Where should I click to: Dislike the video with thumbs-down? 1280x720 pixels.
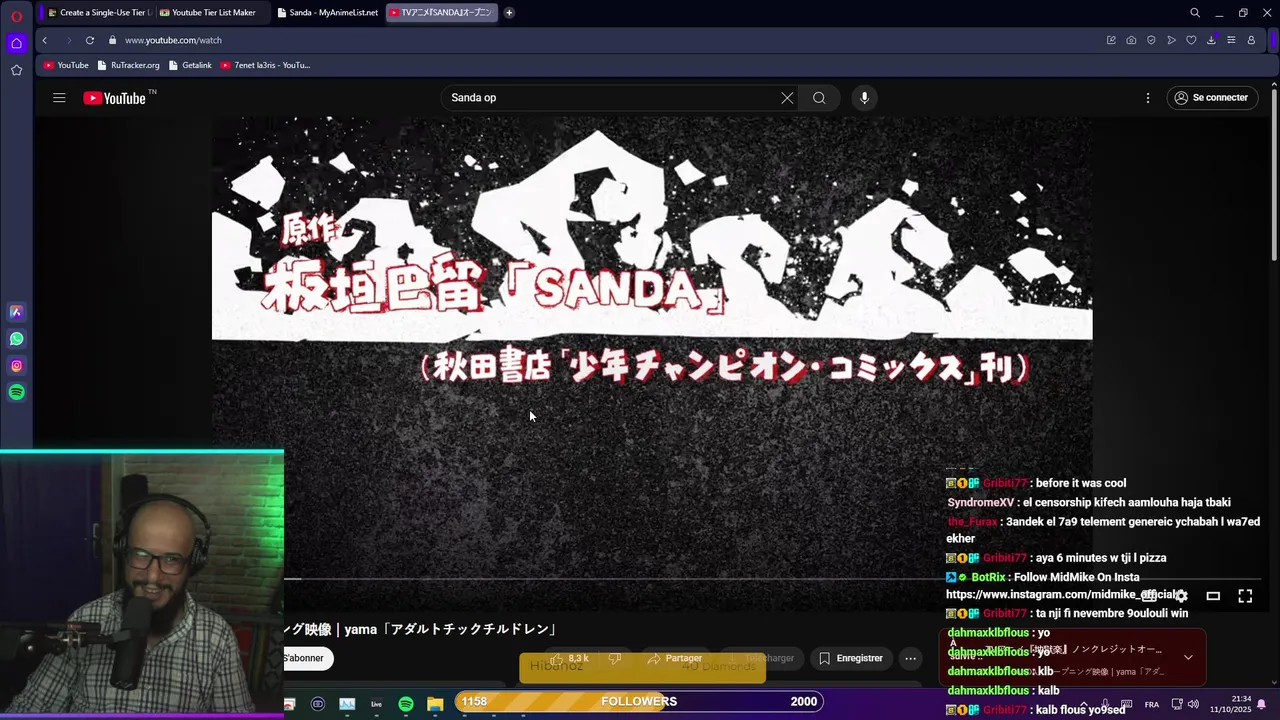click(615, 659)
